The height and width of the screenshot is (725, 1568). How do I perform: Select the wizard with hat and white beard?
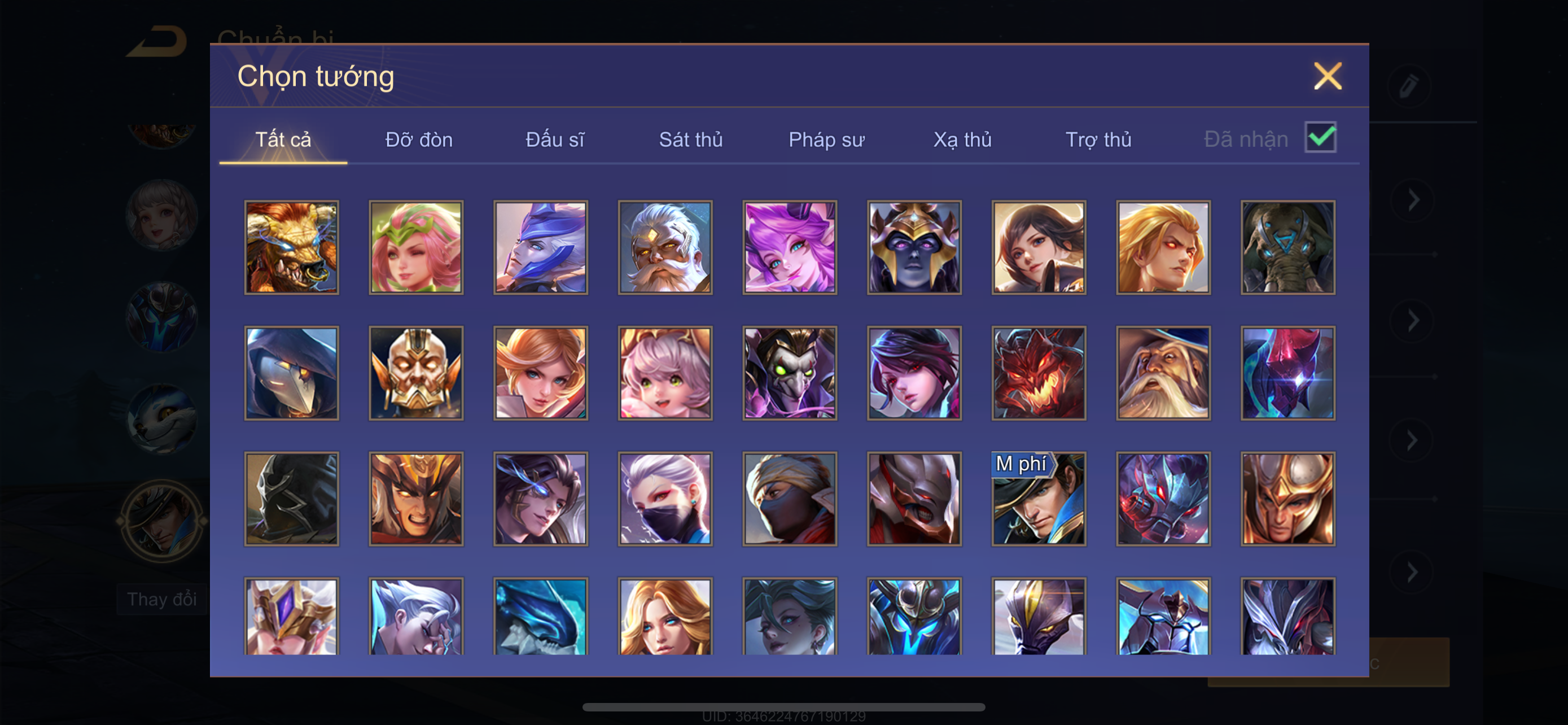tap(1163, 373)
